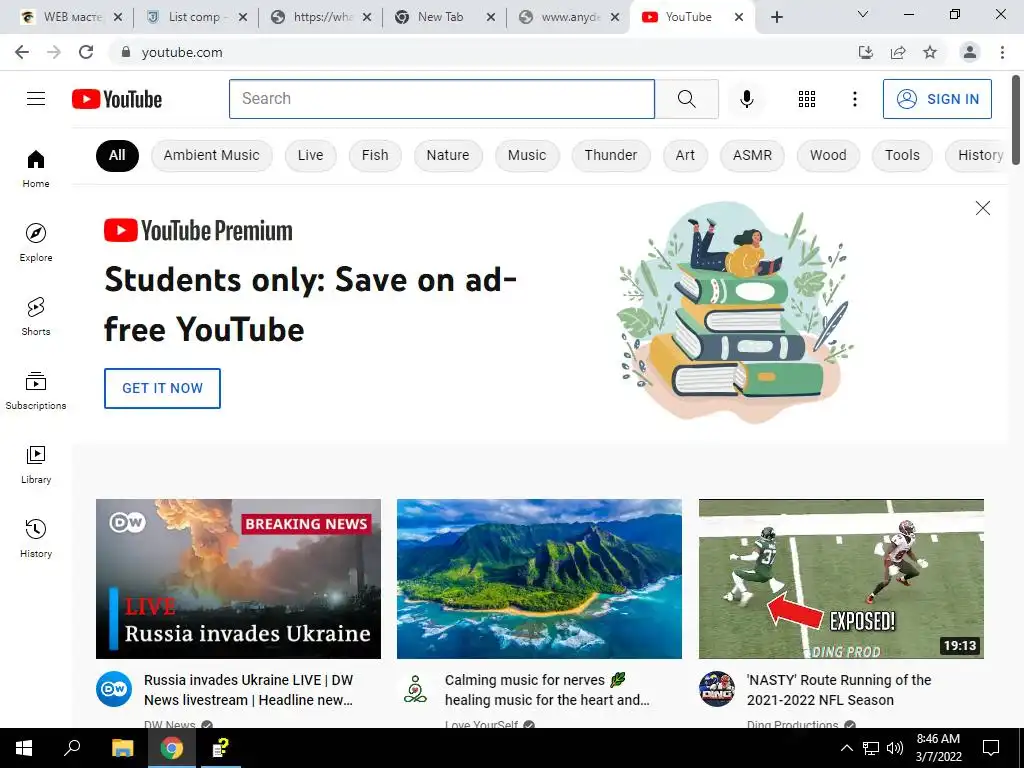Image resolution: width=1024 pixels, height=768 pixels.
Task: Click the Love YourSelf channel avatar
Action: (415, 688)
